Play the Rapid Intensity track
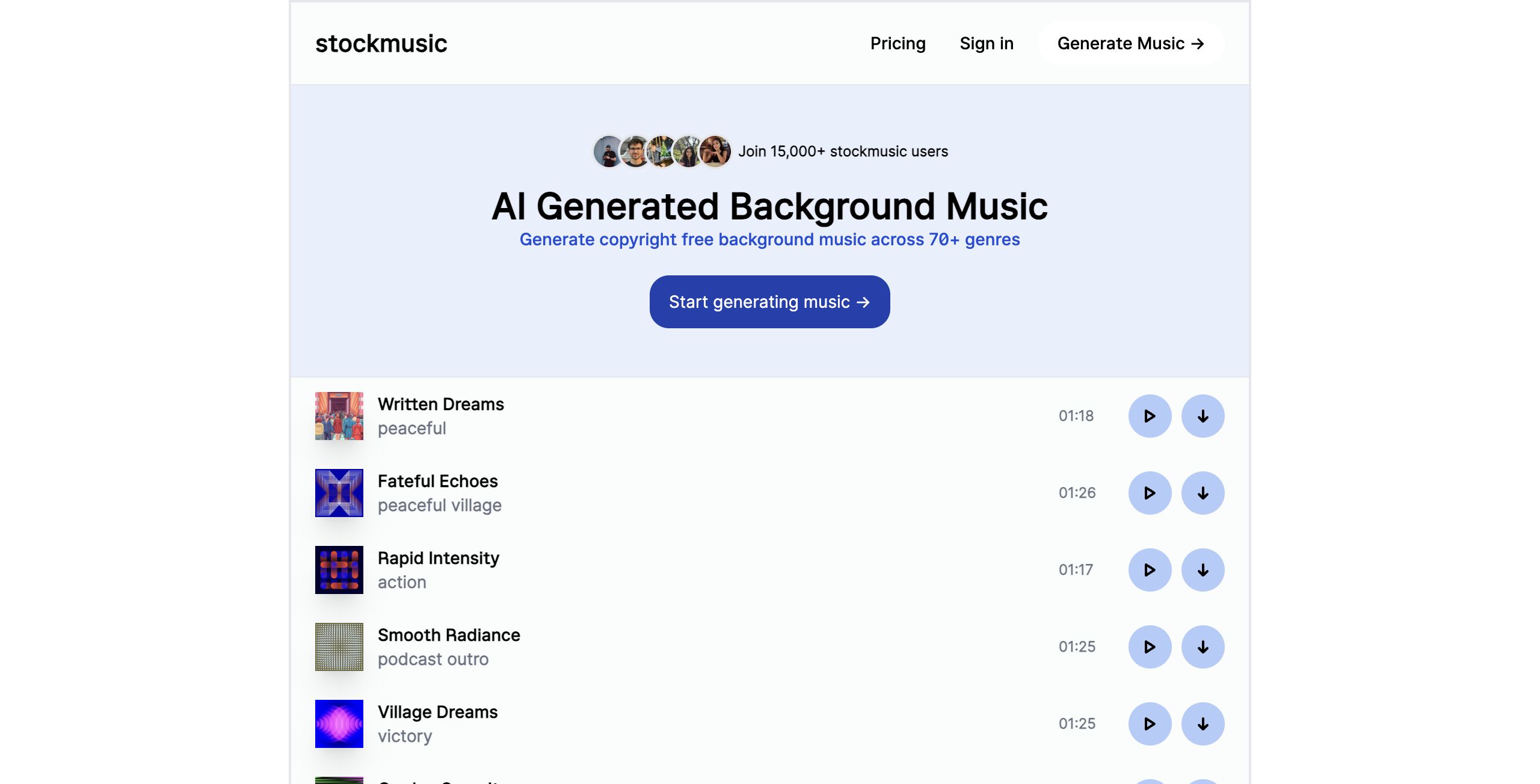1540x784 pixels. click(x=1150, y=570)
